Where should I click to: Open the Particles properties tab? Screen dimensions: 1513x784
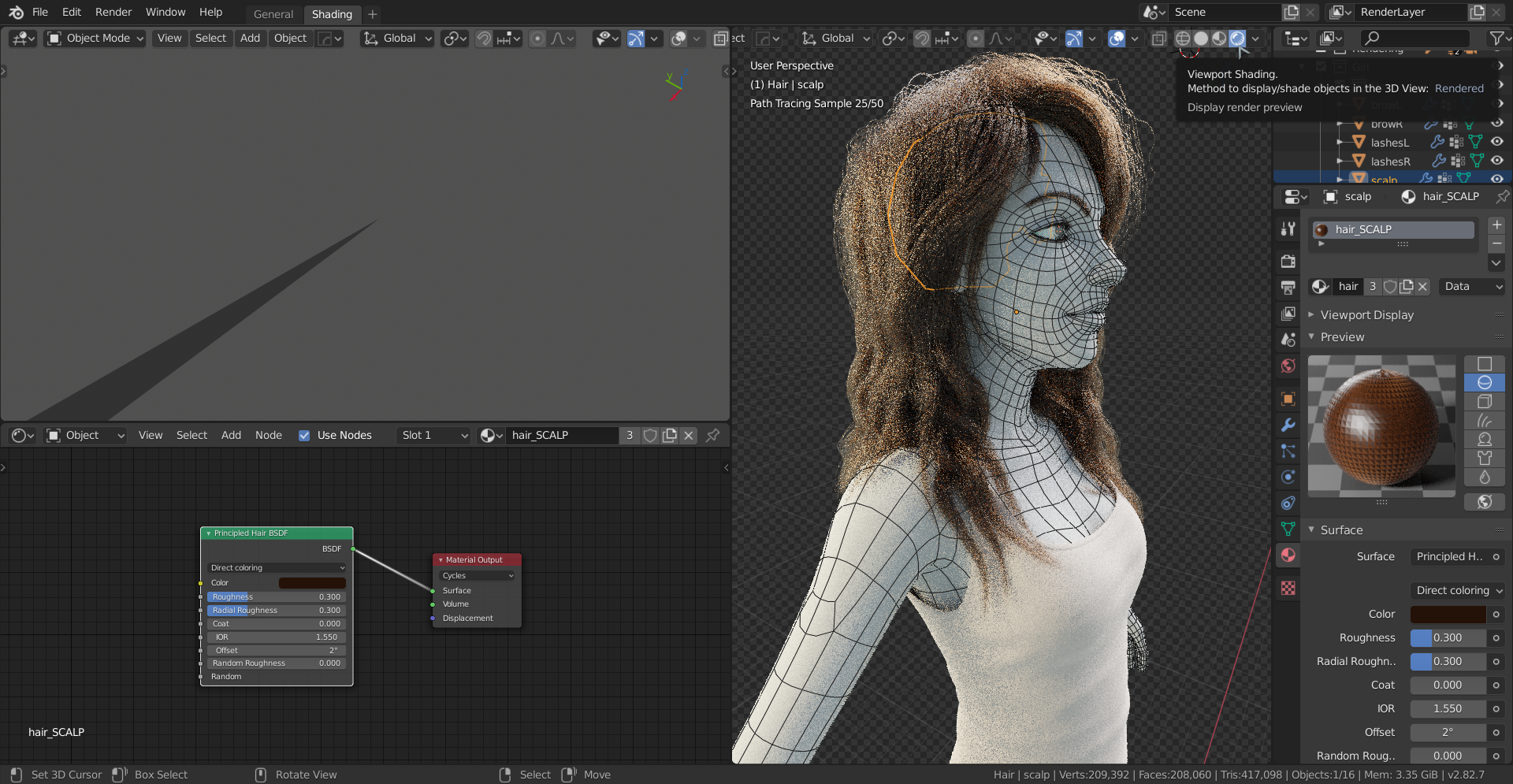click(x=1288, y=451)
